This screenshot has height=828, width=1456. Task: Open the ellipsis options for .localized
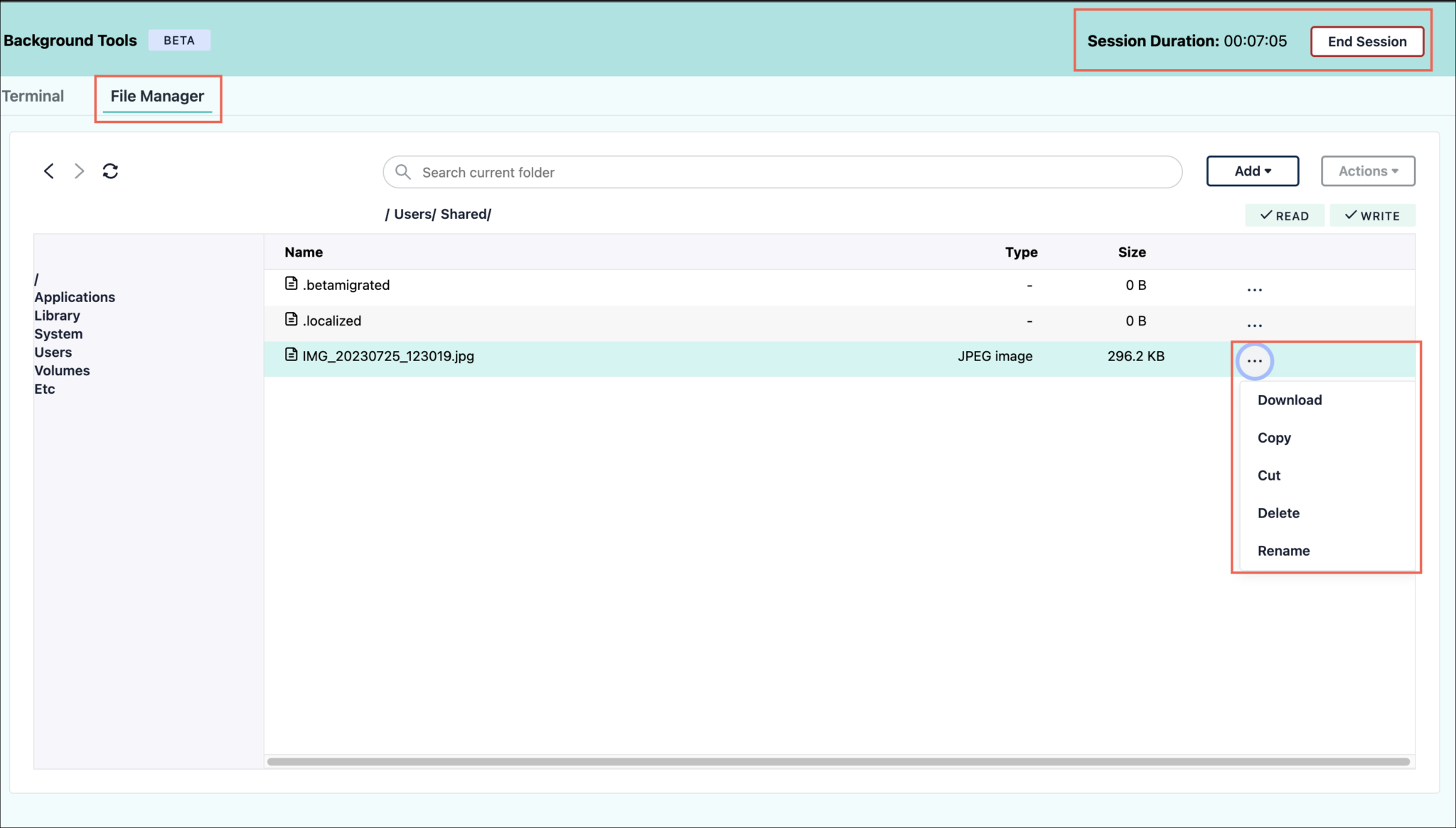point(1253,323)
